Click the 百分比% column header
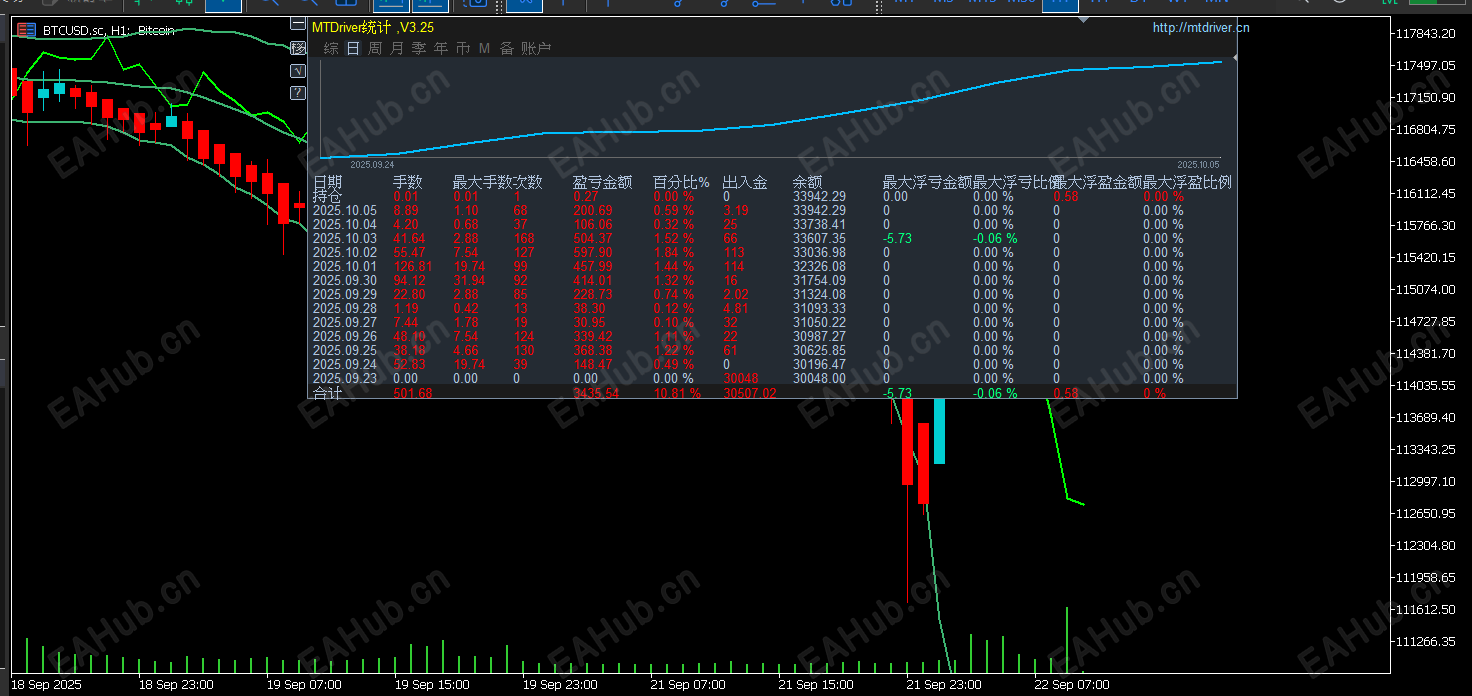 pos(681,182)
